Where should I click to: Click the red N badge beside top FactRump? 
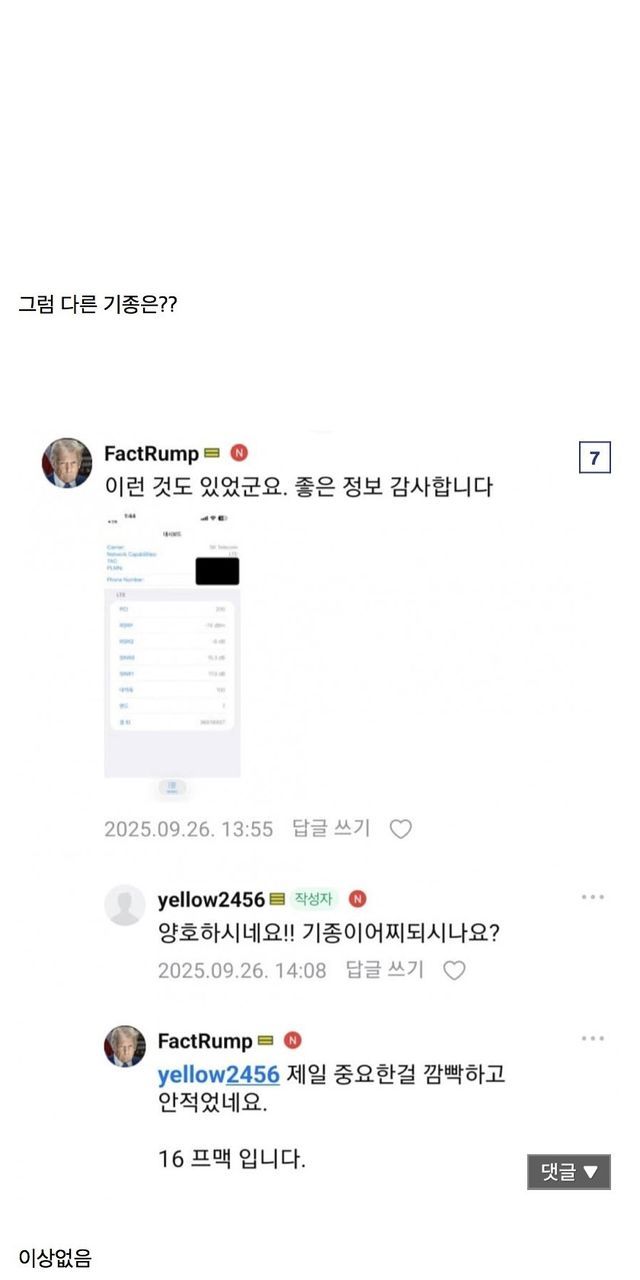tap(239, 454)
